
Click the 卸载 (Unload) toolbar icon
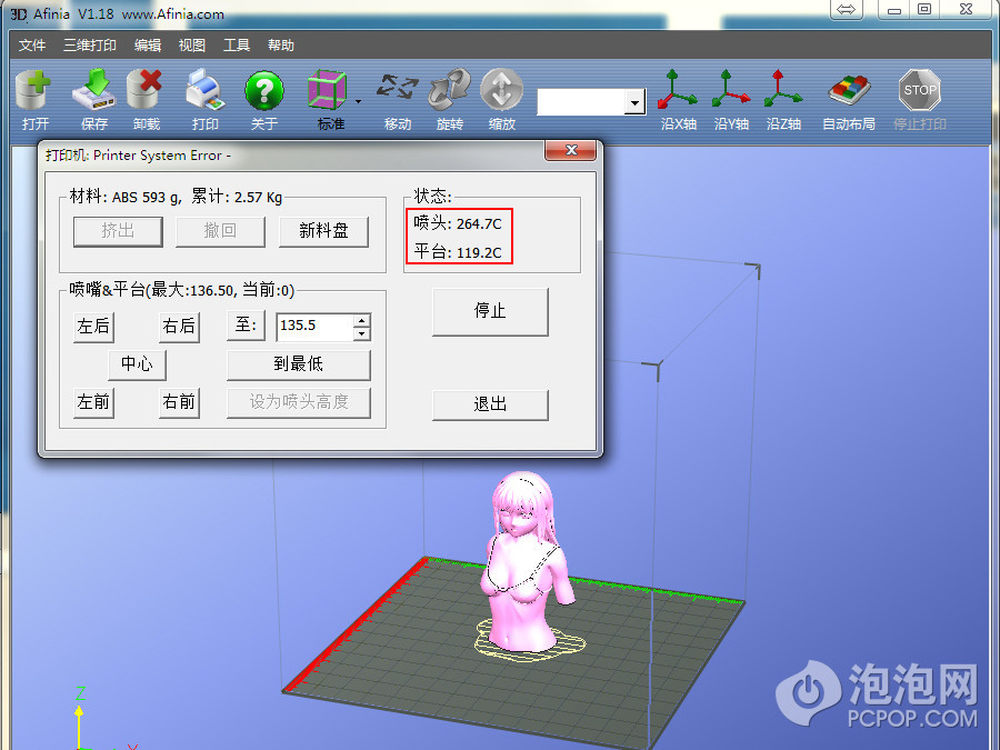(x=146, y=91)
